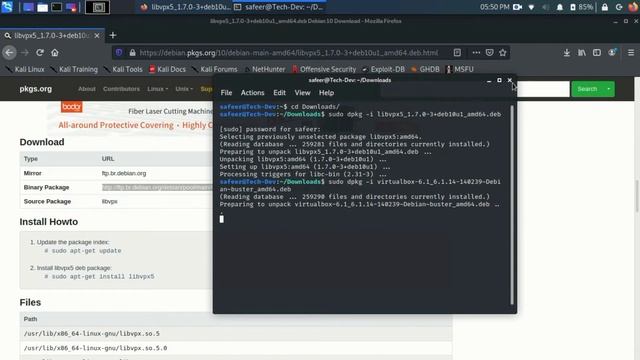Open the Kali Forums bookmark
The height and width of the screenshot is (360, 640).
pyautogui.click(x=215, y=69)
